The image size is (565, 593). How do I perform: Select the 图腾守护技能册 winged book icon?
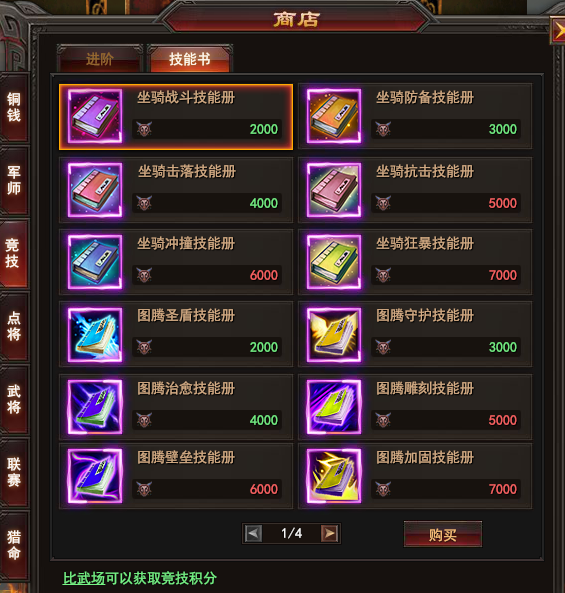[x=334, y=335]
